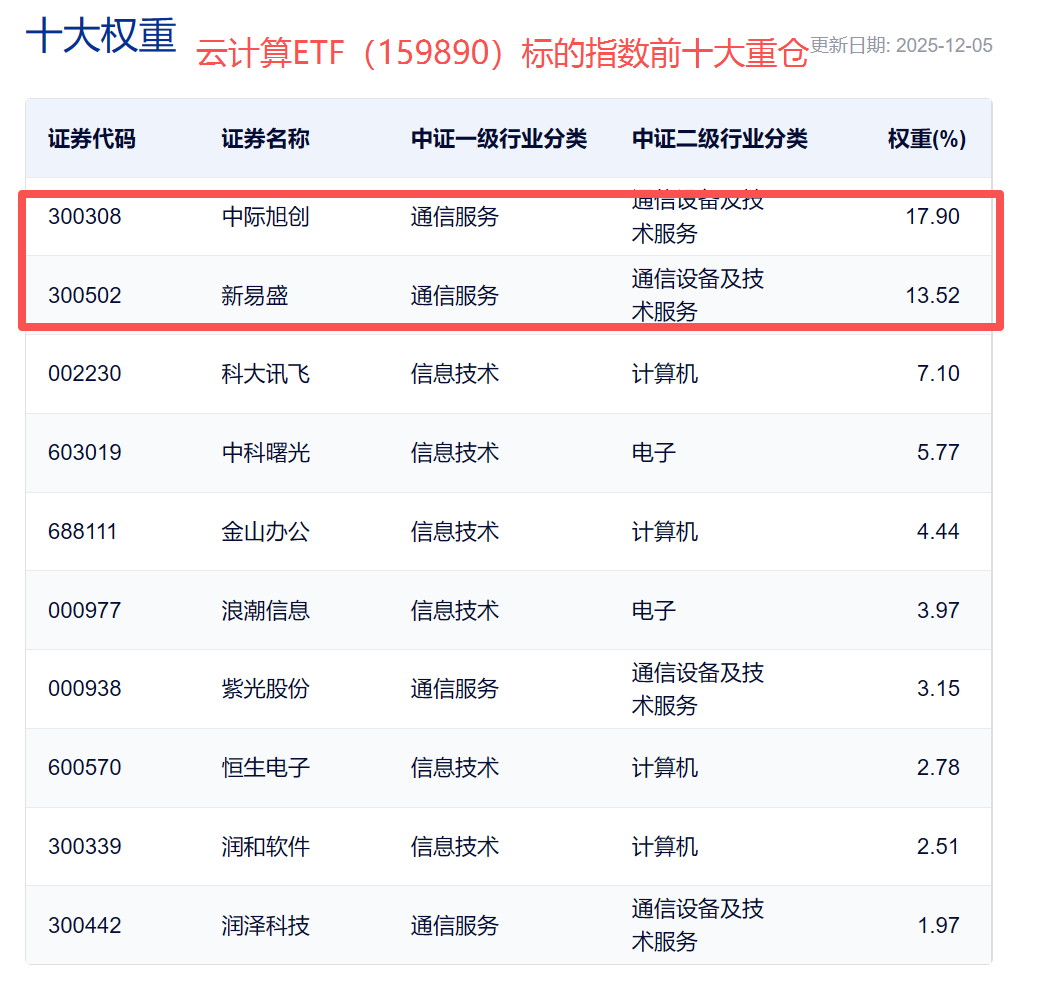Sort by the 证券名称 column header

(265, 139)
